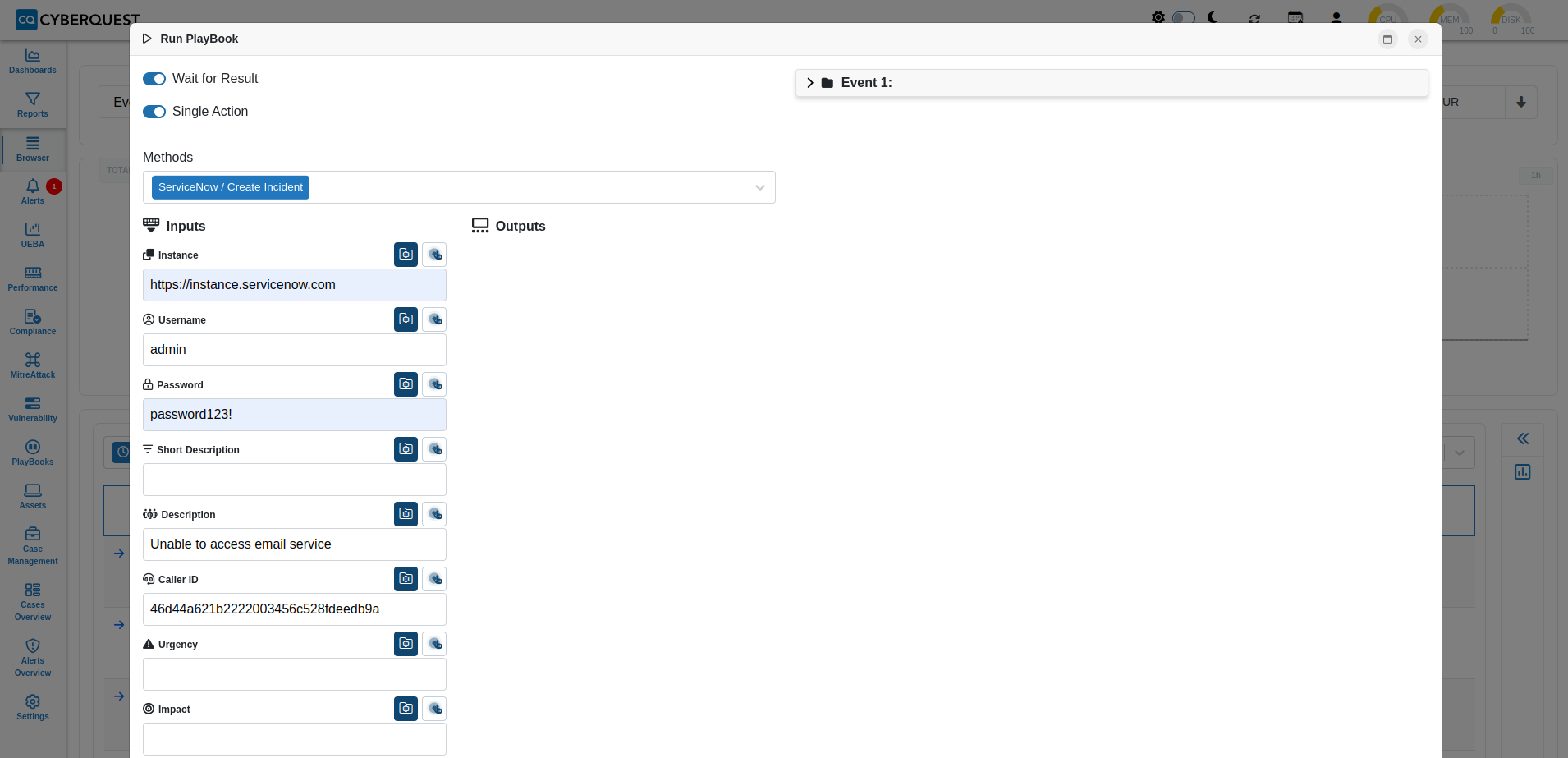
Task: Open the calendar icon in the top bar
Action: [1295, 18]
